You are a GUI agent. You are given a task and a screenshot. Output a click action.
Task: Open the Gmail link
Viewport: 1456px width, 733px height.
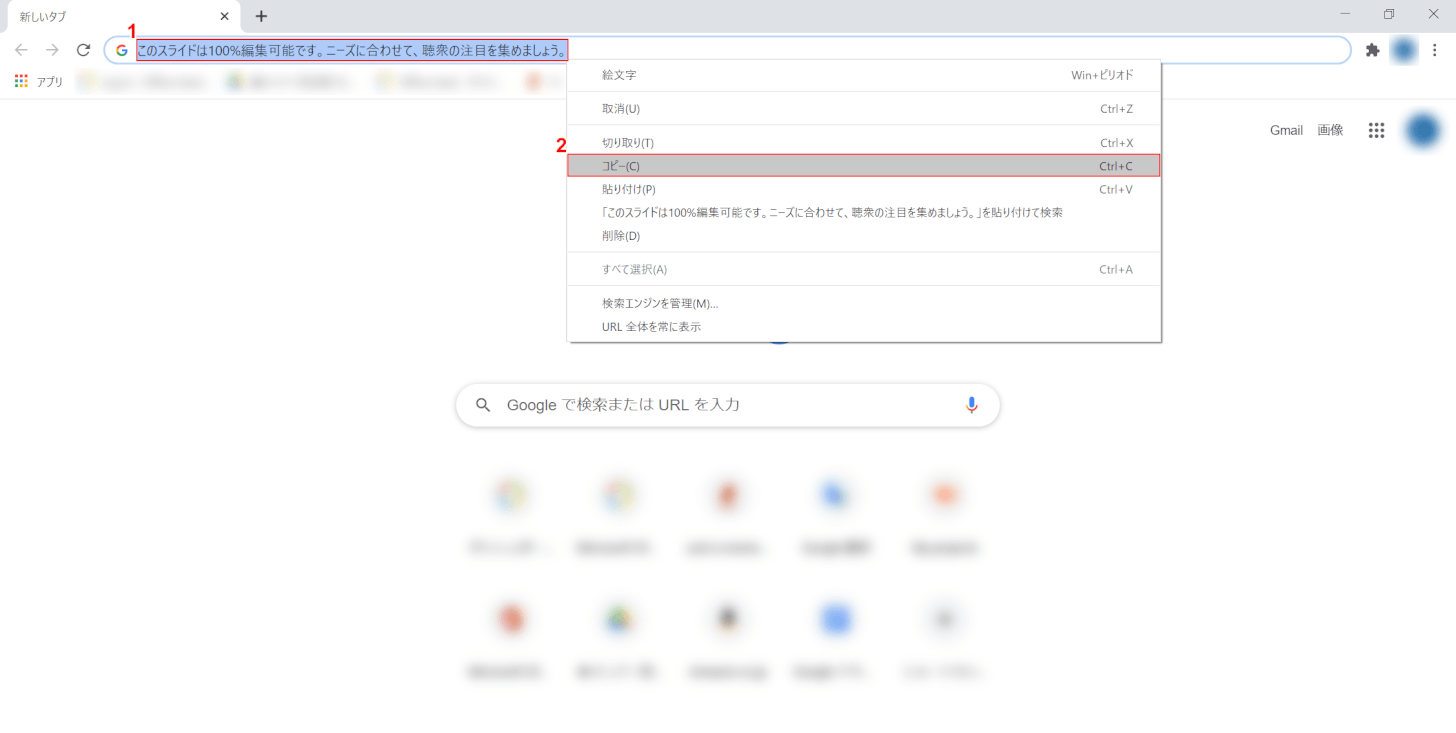[x=1286, y=130]
